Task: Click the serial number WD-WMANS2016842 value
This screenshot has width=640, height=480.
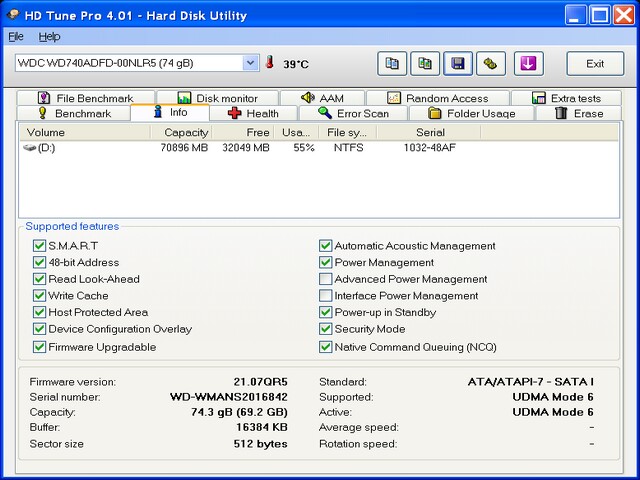Action: [229, 397]
